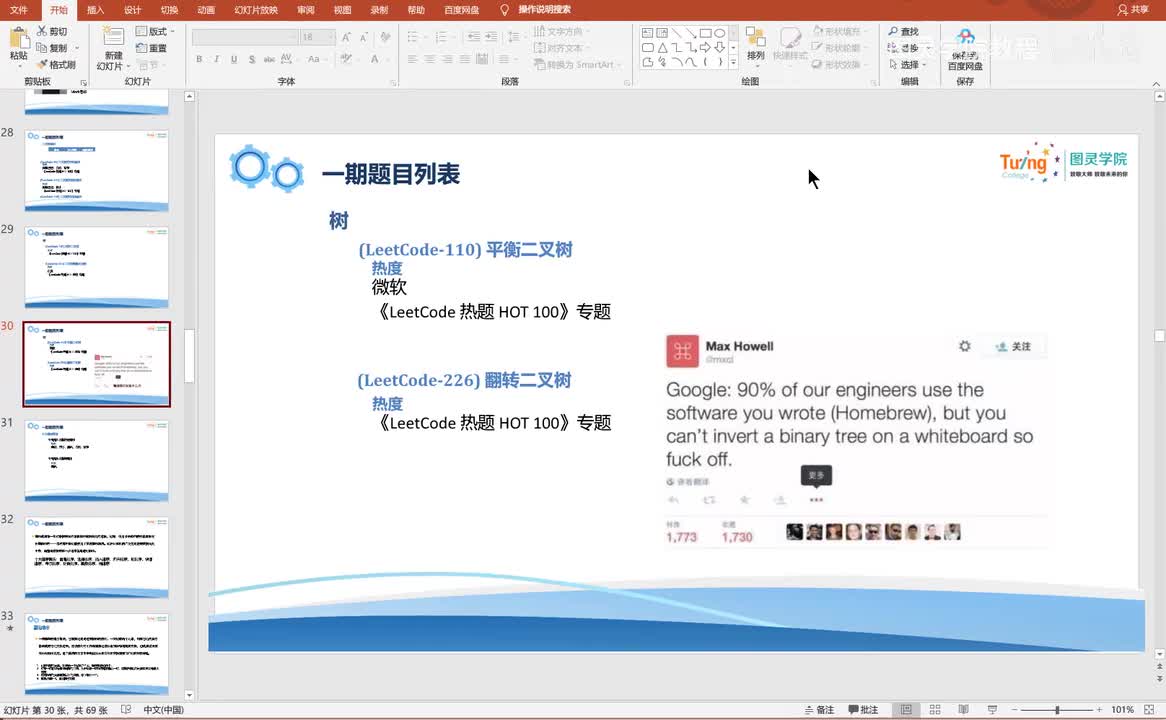
Task: Open the font size combo box
Action: click(x=318, y=36)
